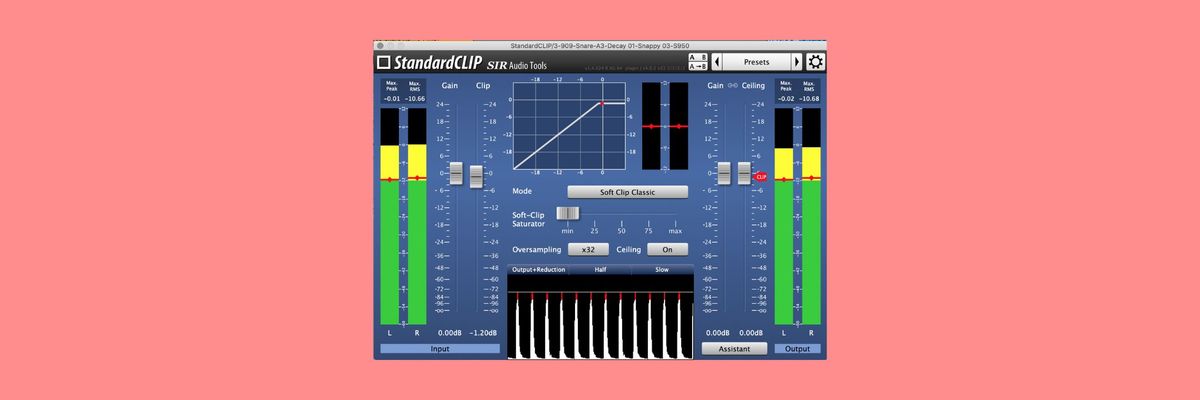The width and height of the screenshot is (1200, 400).
Task: Click the Ceiling fader handle
Action: point(744,173)
